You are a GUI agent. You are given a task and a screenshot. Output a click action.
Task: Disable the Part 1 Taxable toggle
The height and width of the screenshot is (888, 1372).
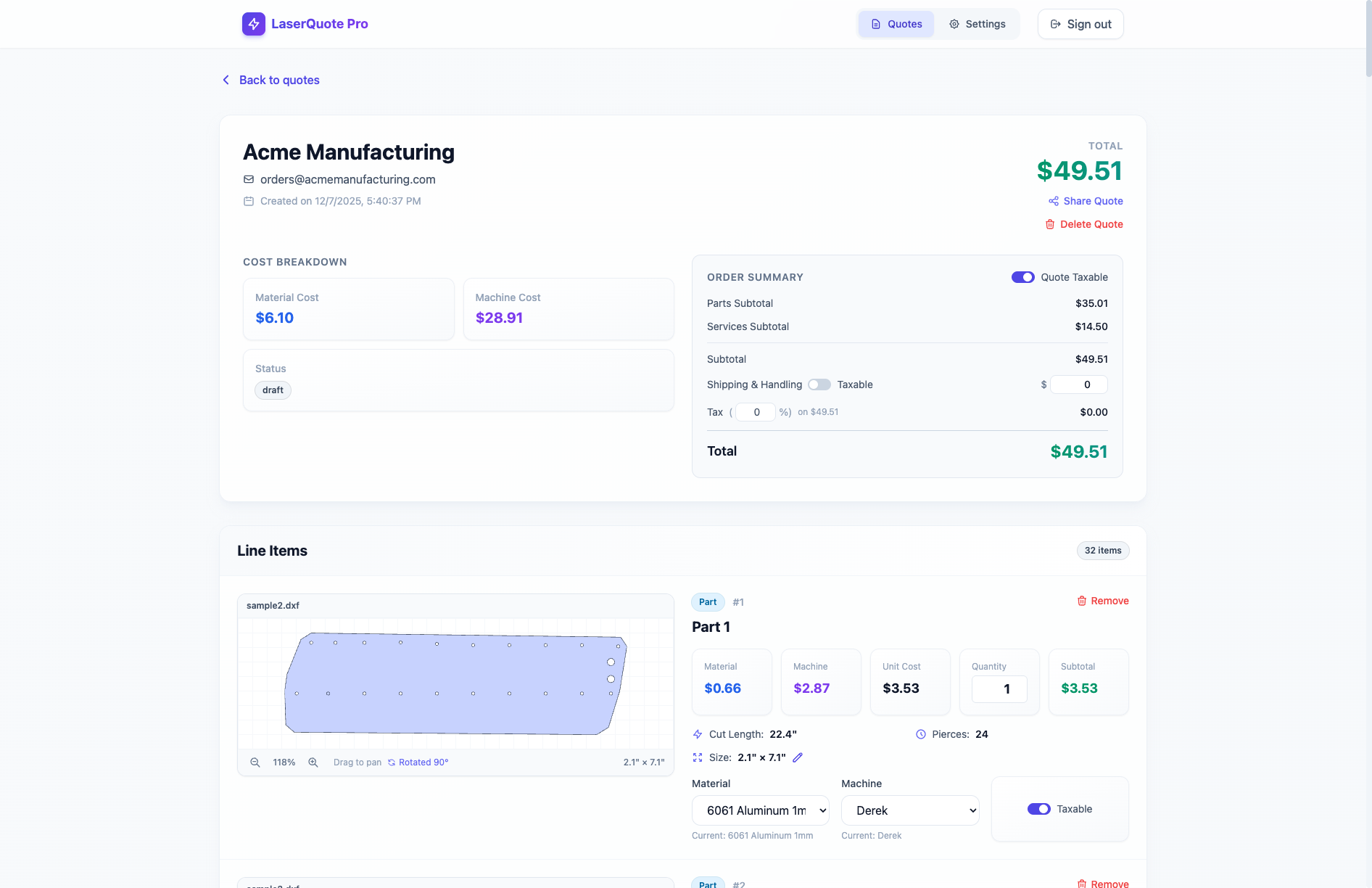(1038, 809)
